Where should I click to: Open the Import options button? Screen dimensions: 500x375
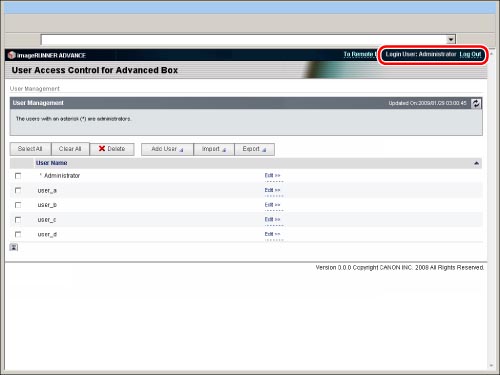pos(214,149)
